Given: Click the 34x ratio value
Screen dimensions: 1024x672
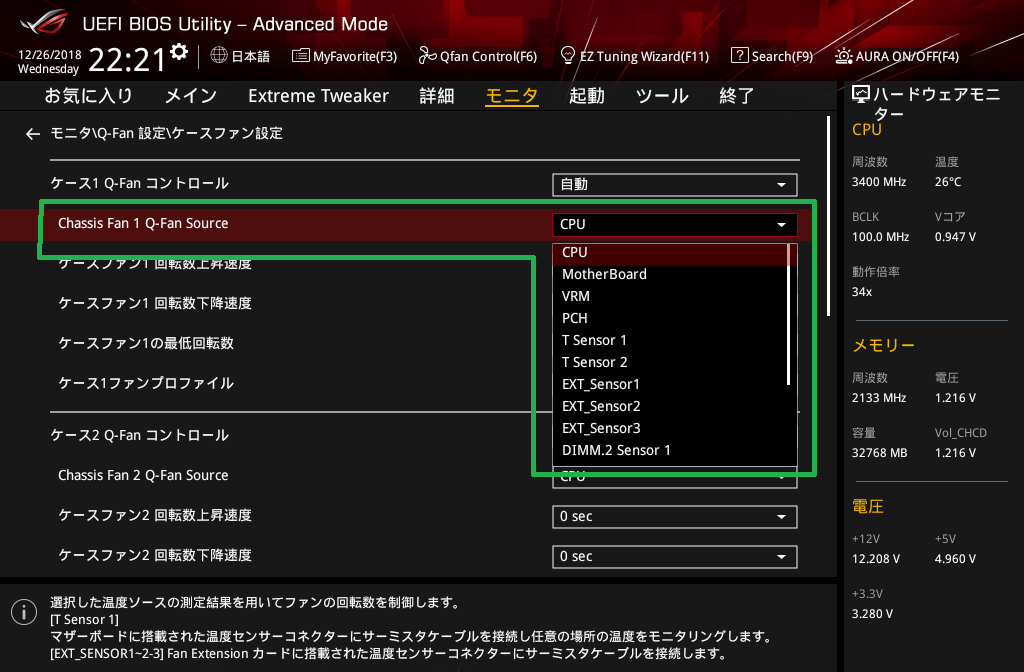Looking at the screenshot, I should (x=862, y=292).
